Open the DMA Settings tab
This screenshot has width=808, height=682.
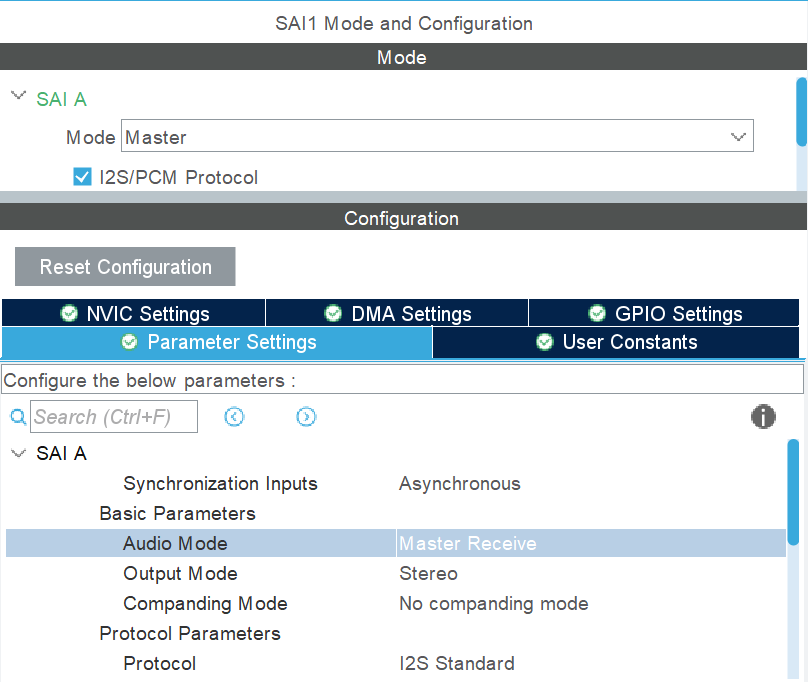coord(398,313)
